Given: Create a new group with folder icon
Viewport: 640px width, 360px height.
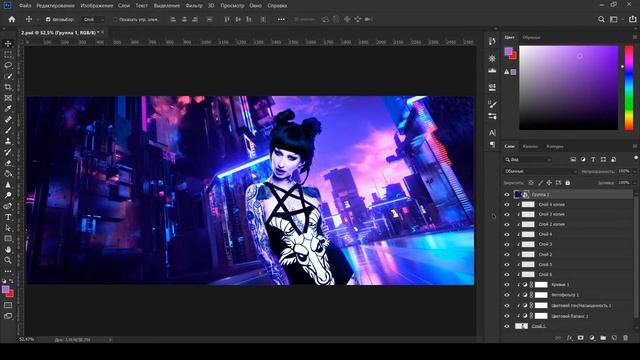Looking at the screenshot, I should tap(603, 338).
